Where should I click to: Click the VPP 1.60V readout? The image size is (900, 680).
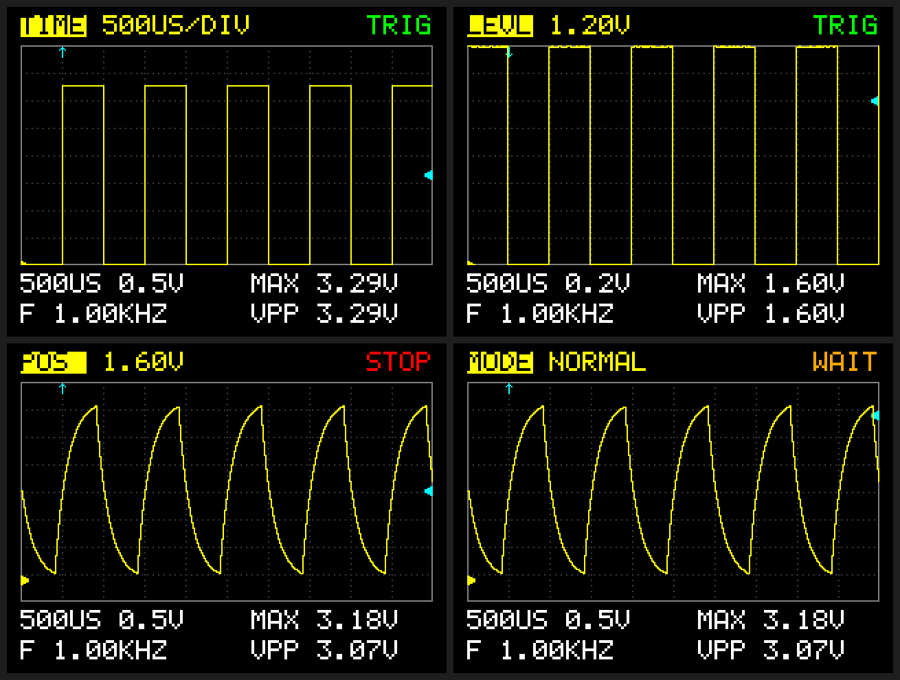click(771, 314)
